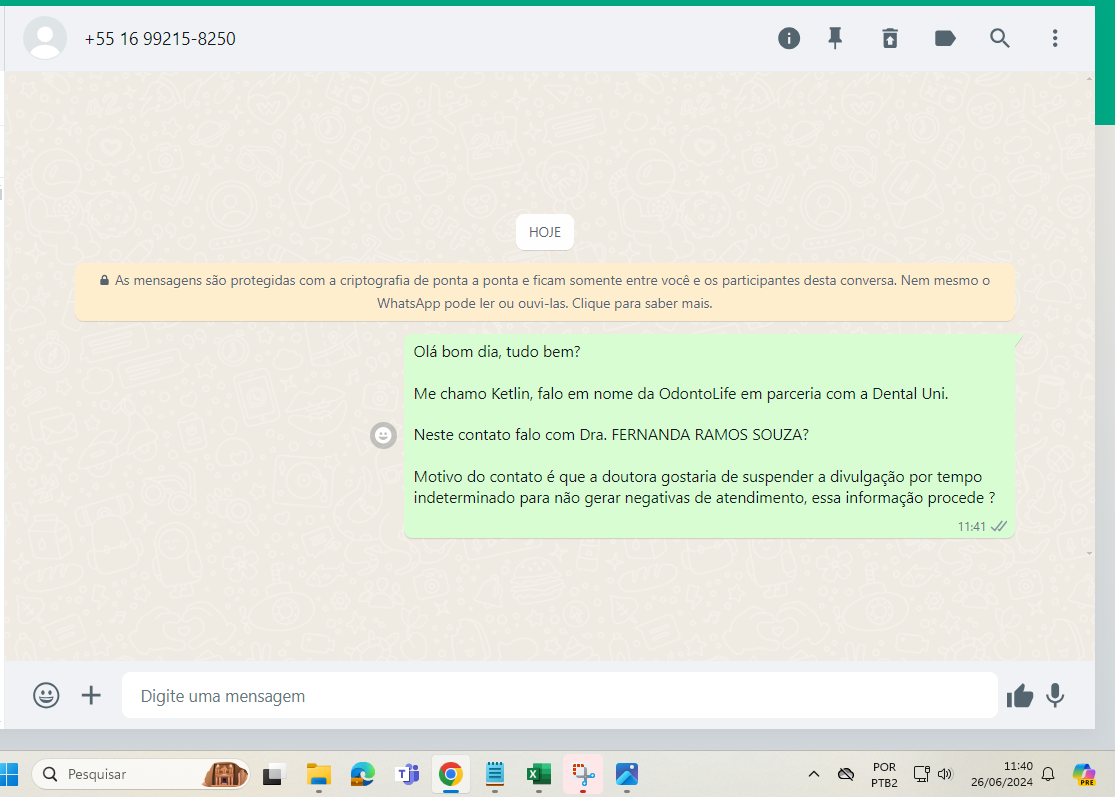Click the double check read receipt icon

pyautogui.click(x=998, y=527)
